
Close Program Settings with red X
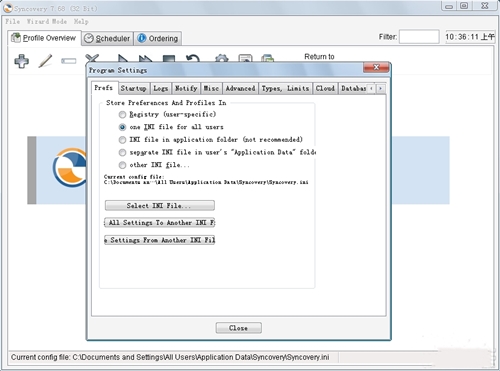(x=376, y=67)
